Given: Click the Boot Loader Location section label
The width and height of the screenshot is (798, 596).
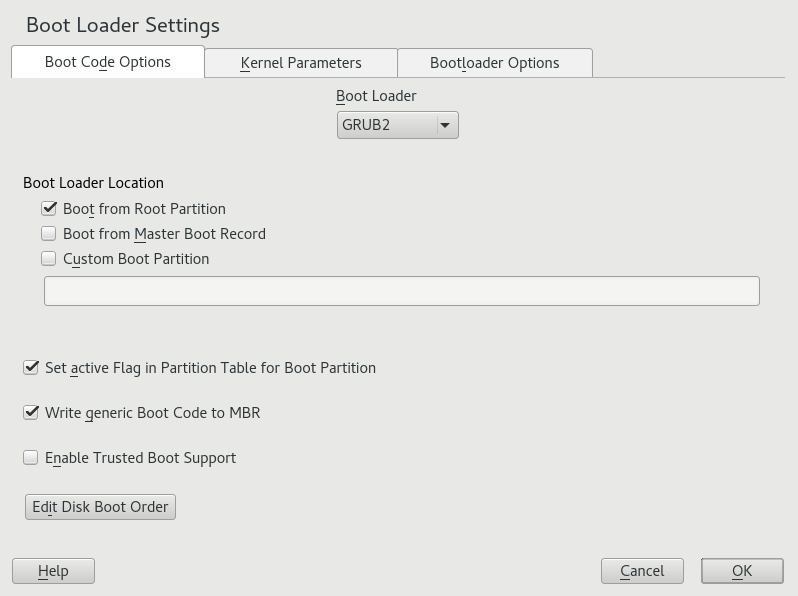Looking at the screenshot, I should pyautogui.click(x=93, y=183).
